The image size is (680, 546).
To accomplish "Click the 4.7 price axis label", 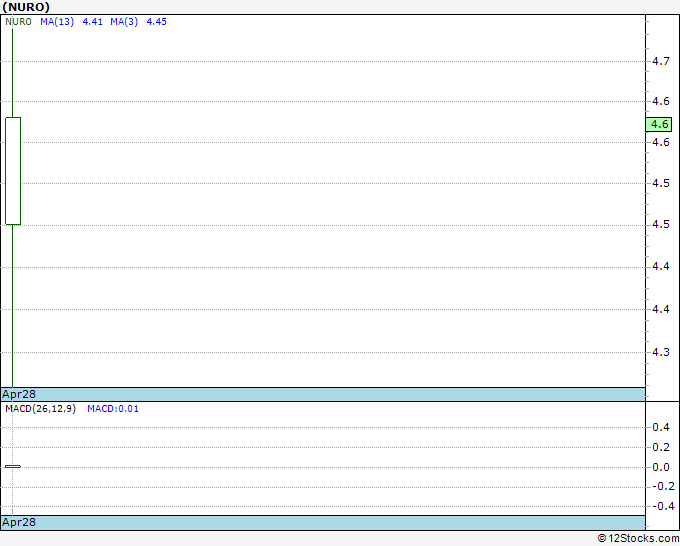I will pos(661,61).
